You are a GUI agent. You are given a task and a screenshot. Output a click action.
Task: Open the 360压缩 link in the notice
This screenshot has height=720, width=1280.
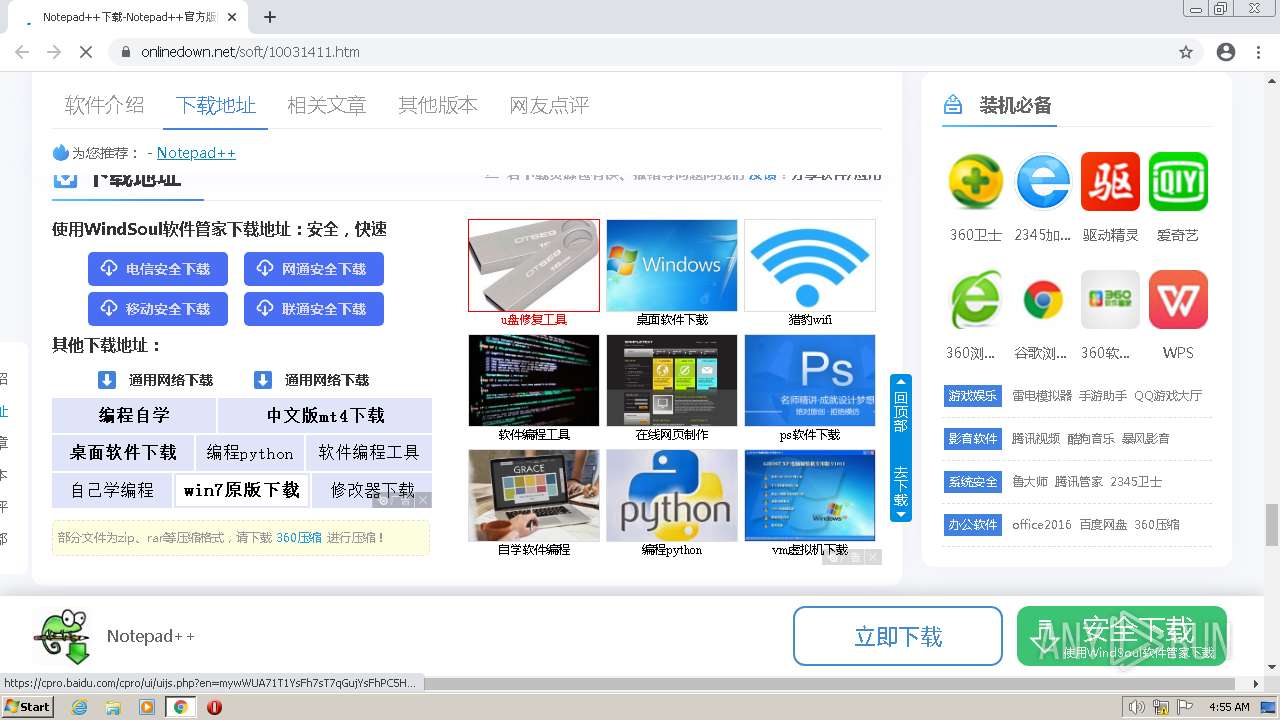click(x=299, y=538)
